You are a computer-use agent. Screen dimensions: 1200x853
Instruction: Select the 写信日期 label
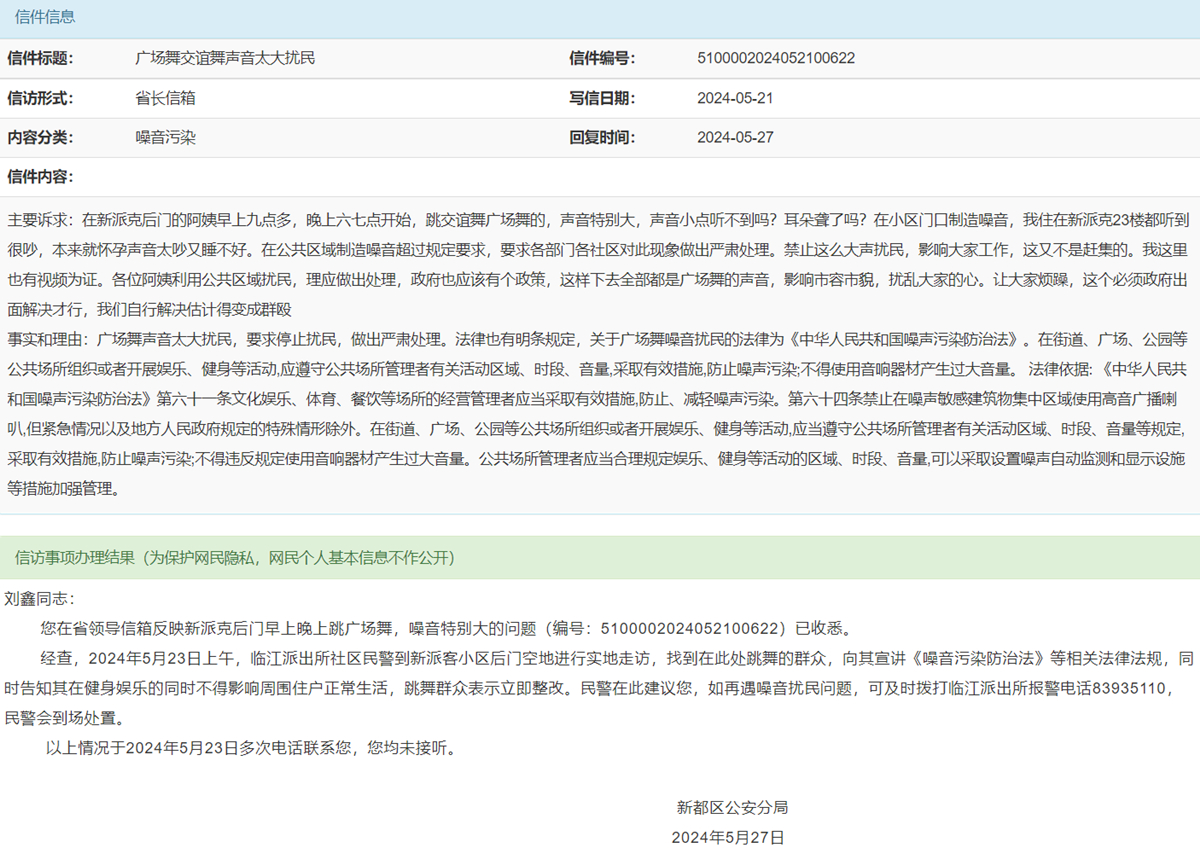point(602,98)
